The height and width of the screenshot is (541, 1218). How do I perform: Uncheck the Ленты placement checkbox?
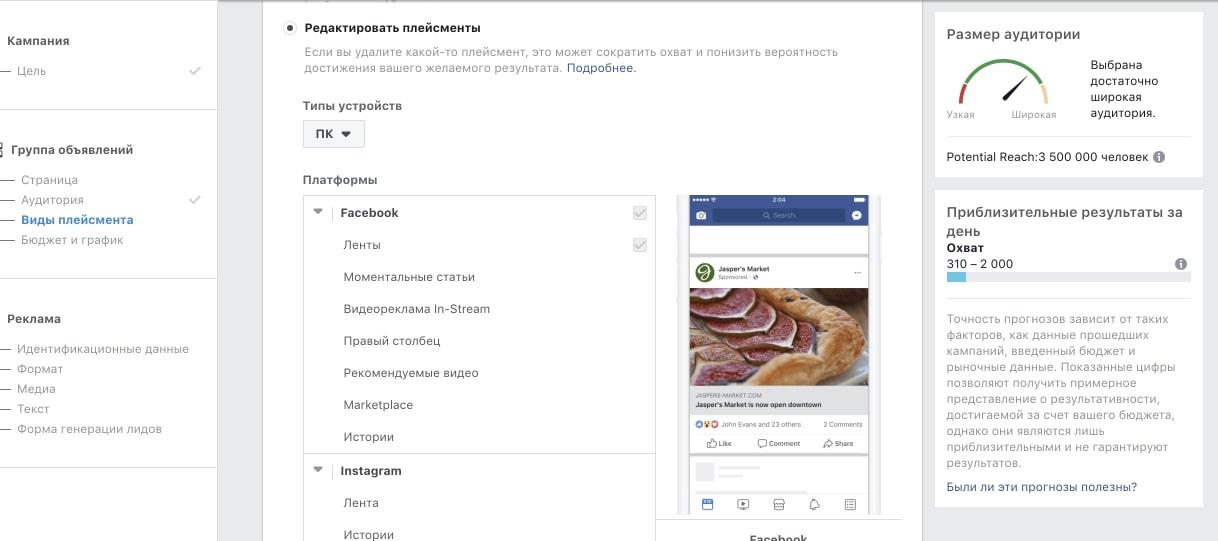640,245
